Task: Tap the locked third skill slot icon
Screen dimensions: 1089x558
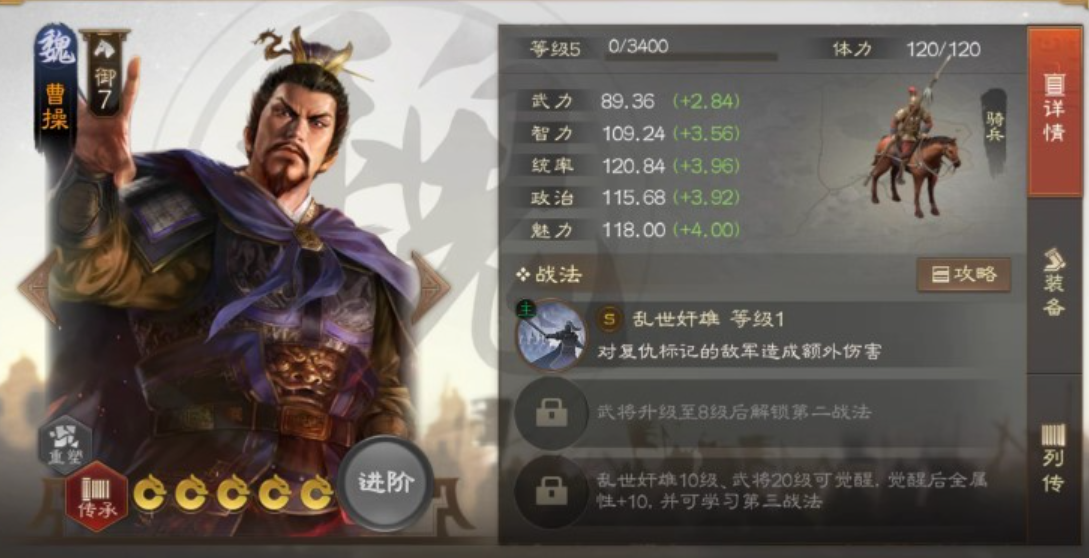Action: coord(551,491)
